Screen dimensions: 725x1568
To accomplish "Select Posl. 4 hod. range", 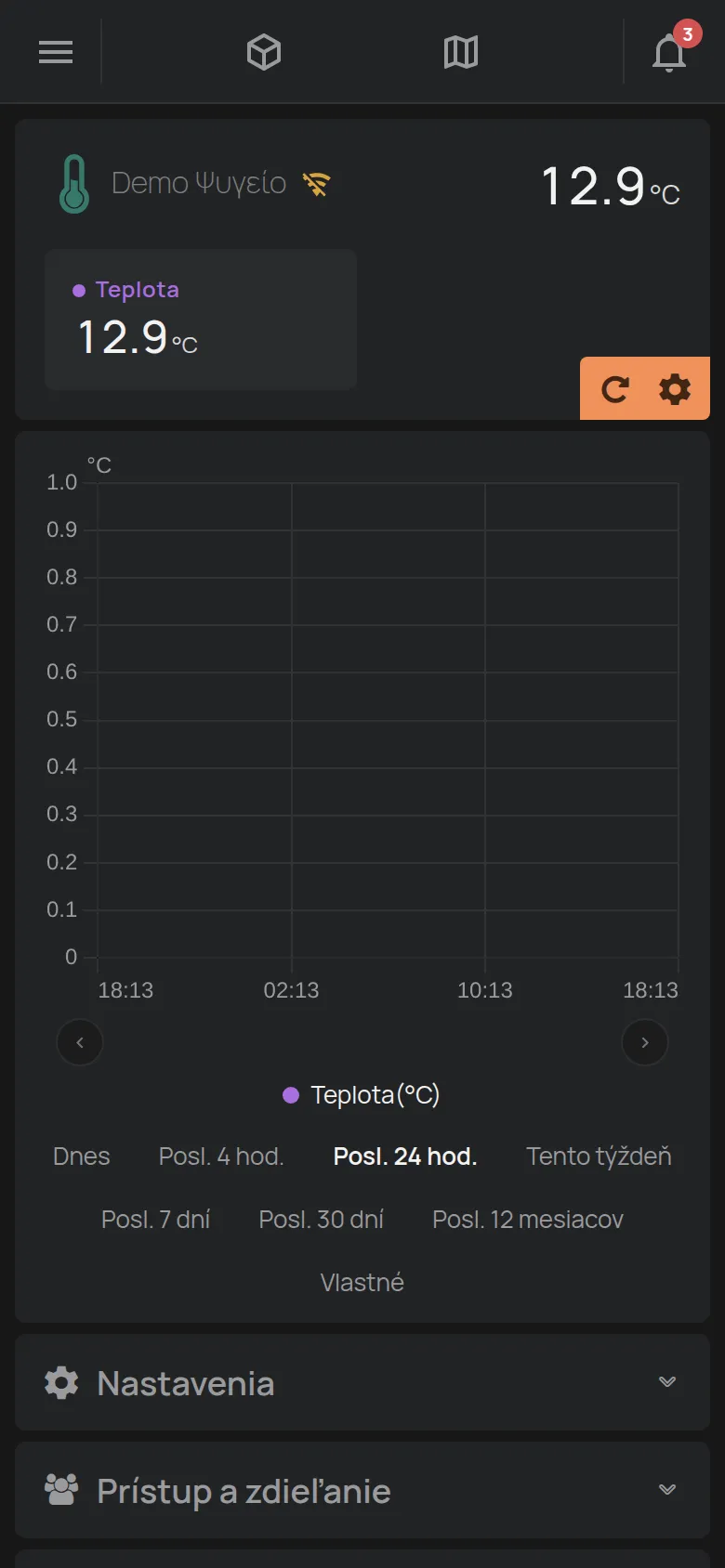I will point(221,1156).
